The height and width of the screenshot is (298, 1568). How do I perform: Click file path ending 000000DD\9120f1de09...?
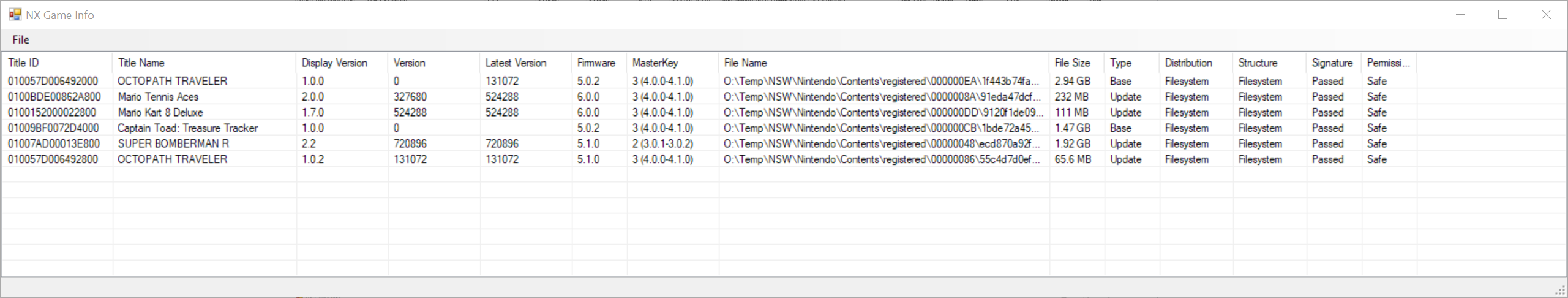tap(883, 112)
